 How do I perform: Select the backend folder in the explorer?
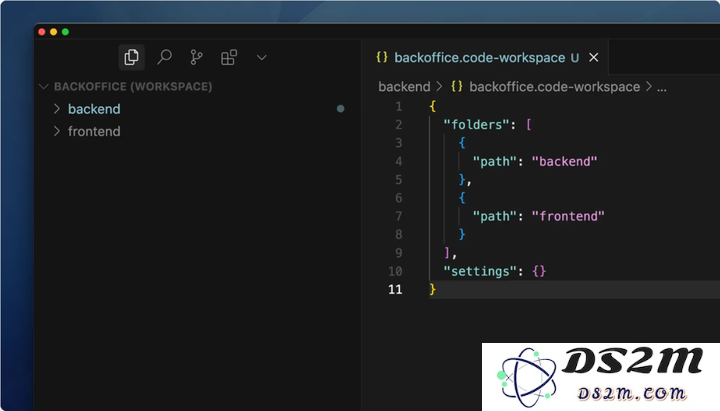[94, 109]
